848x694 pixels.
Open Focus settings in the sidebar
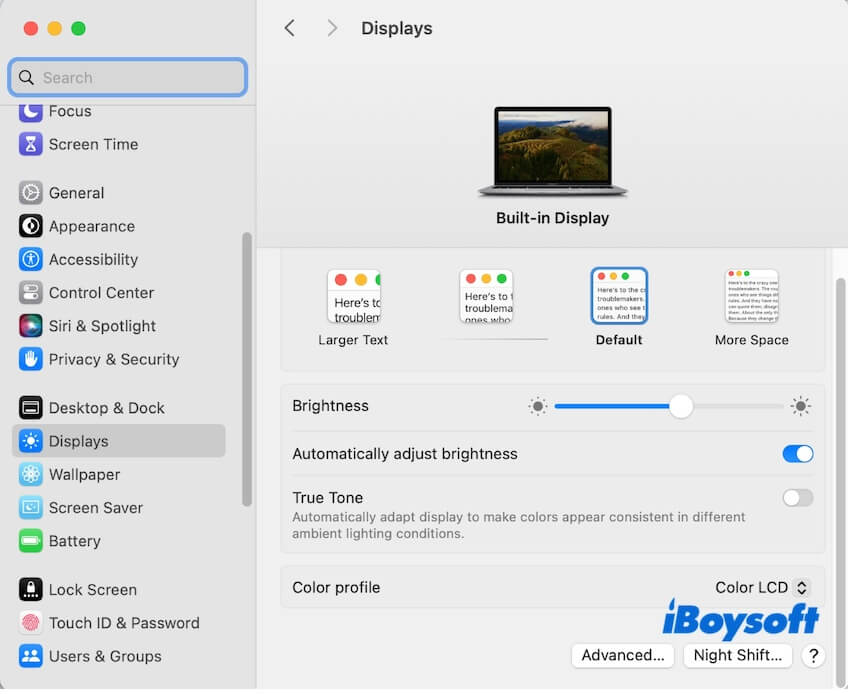[70, 111]
